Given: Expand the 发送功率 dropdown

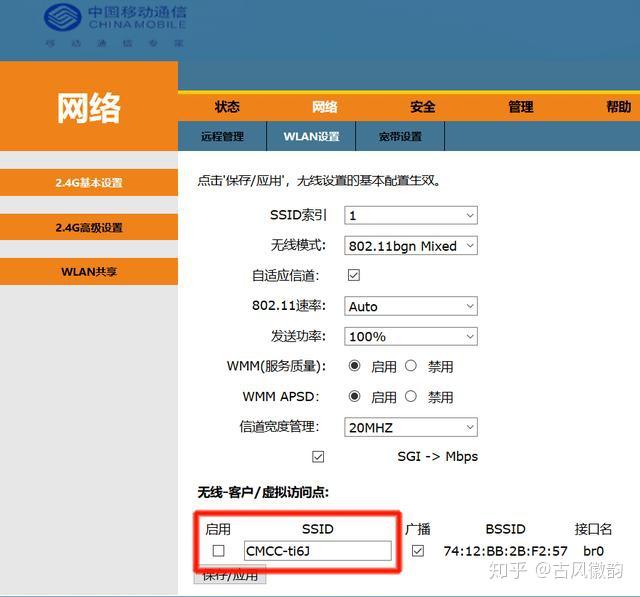Looking at the screenshot, I should click(411, 336).
